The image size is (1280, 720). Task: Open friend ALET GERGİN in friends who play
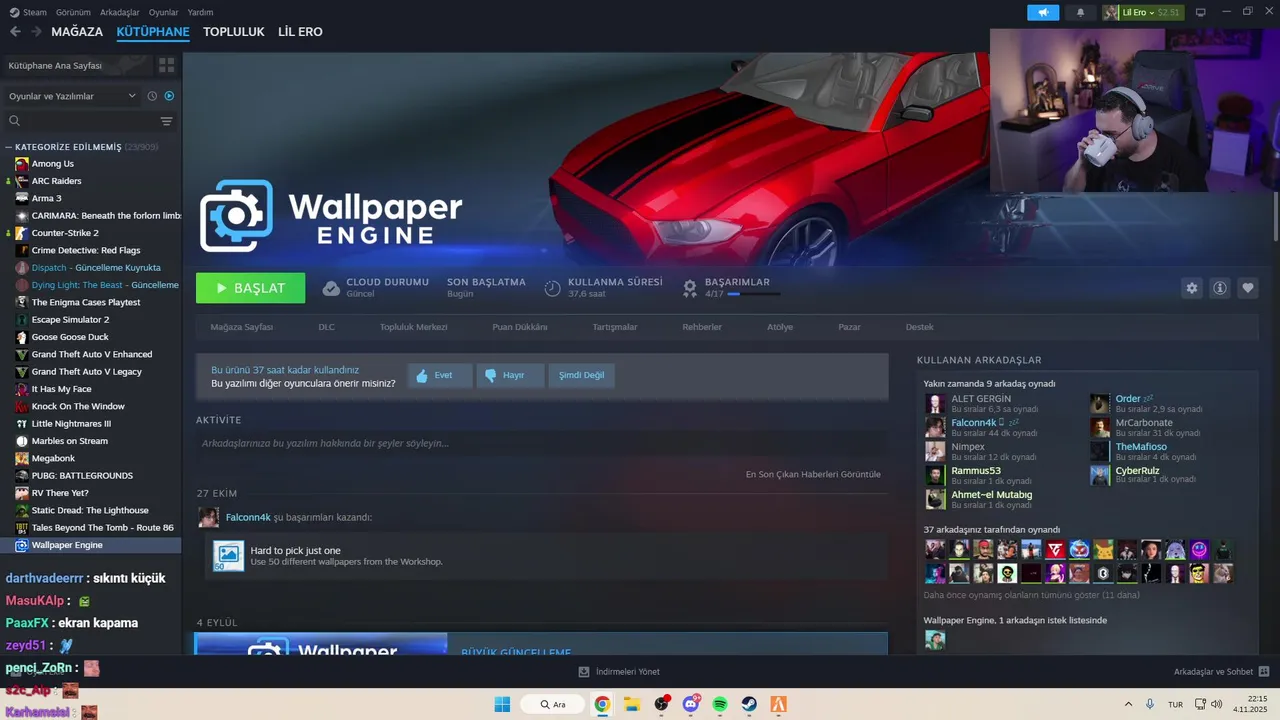tap(981, 399)
